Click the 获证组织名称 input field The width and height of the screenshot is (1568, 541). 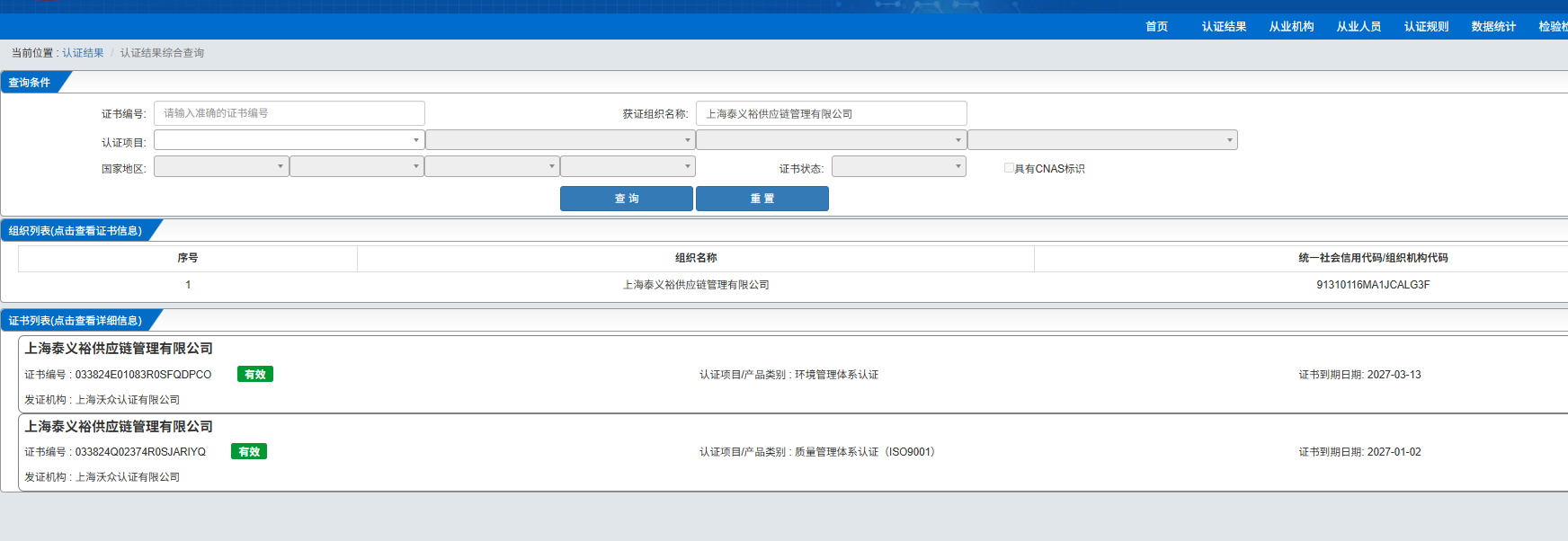pos(832,113)
